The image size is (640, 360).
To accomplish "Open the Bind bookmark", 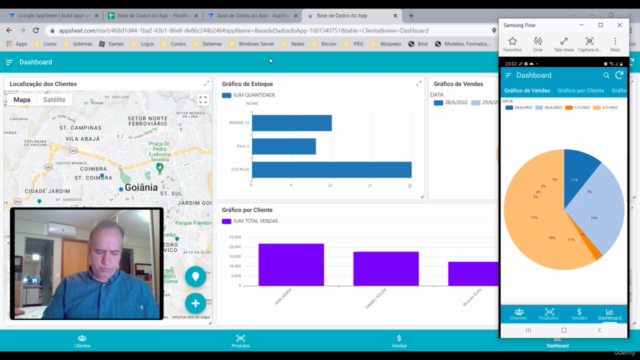I will tap(418, 44).
